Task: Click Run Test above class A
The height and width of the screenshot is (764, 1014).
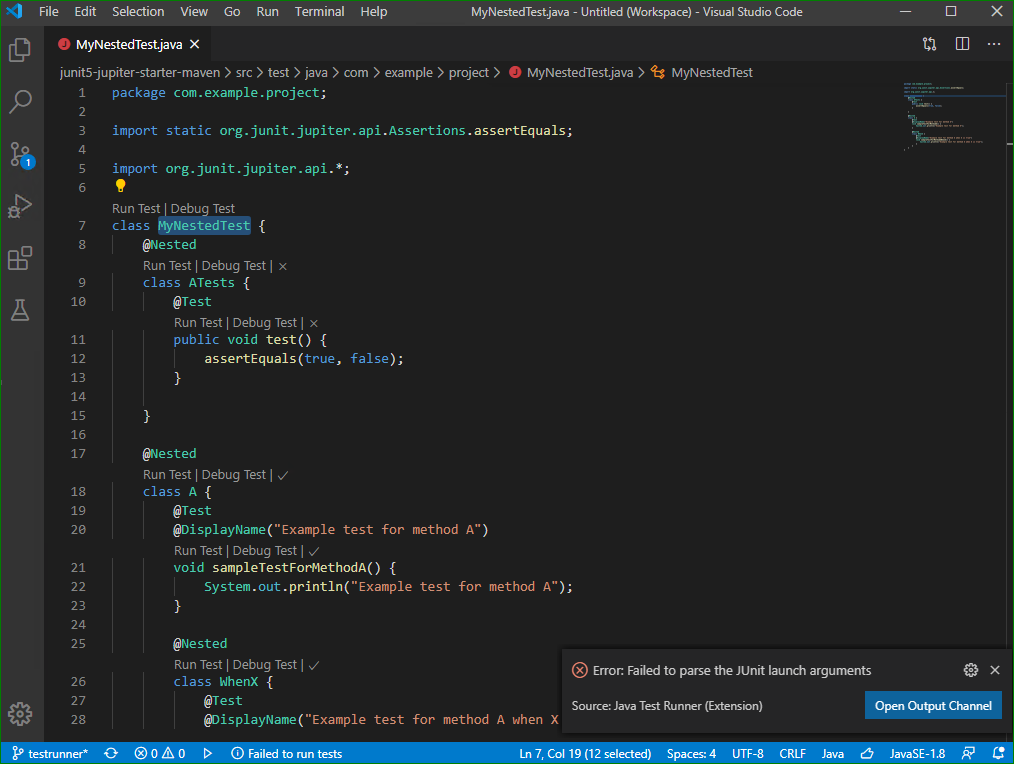Action: click(x=167, y=475)
